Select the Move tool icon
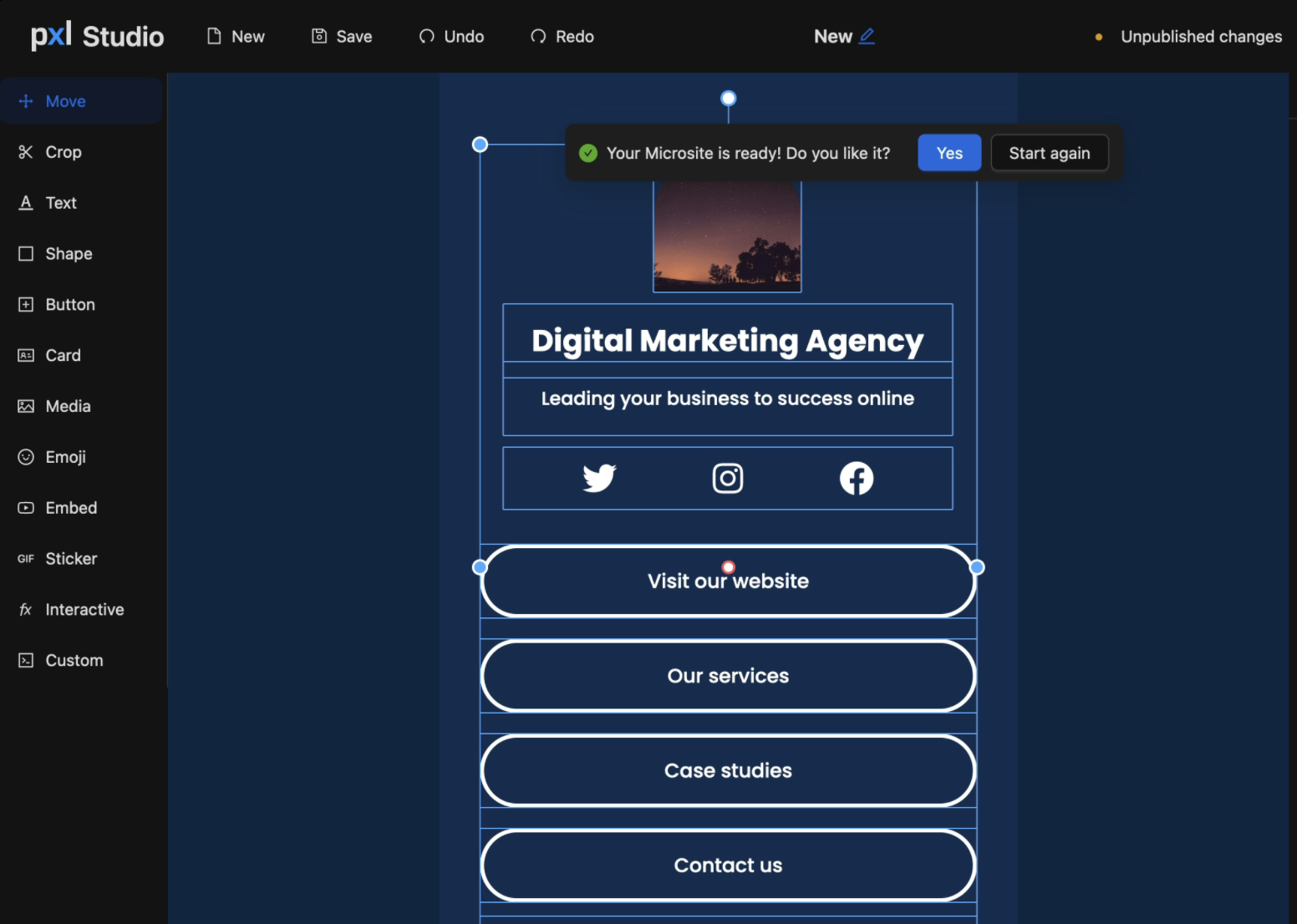The image size is (1297, 924). [26, 101]
